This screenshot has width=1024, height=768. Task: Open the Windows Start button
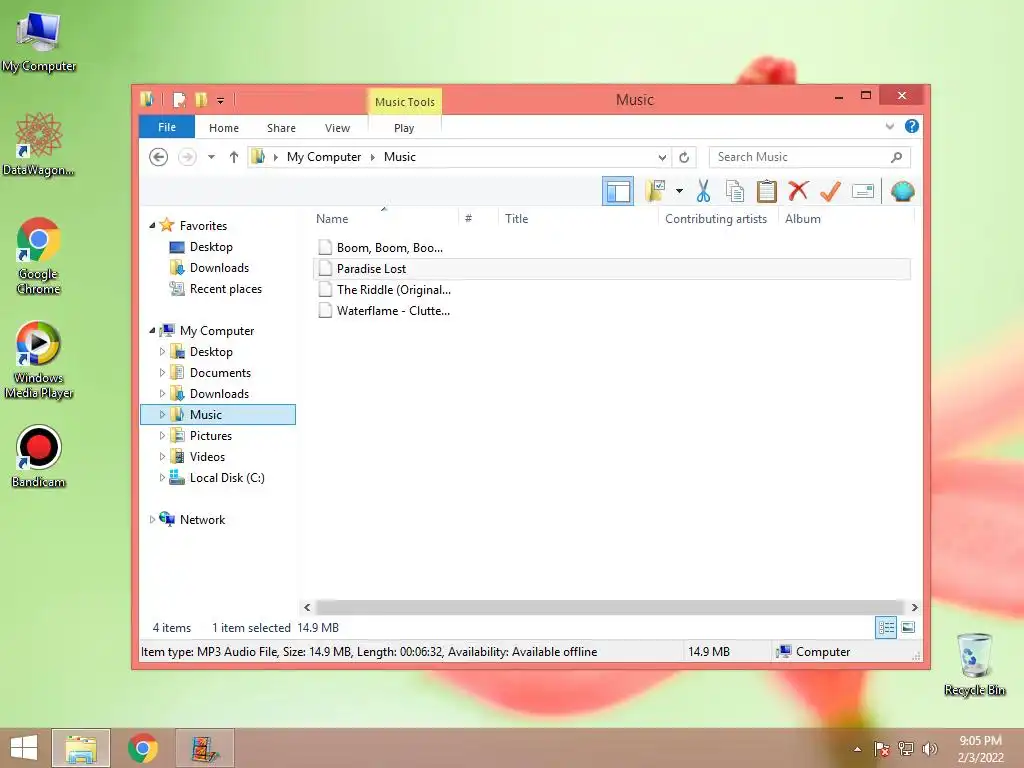pyautogui.click(x=24, y=748)
